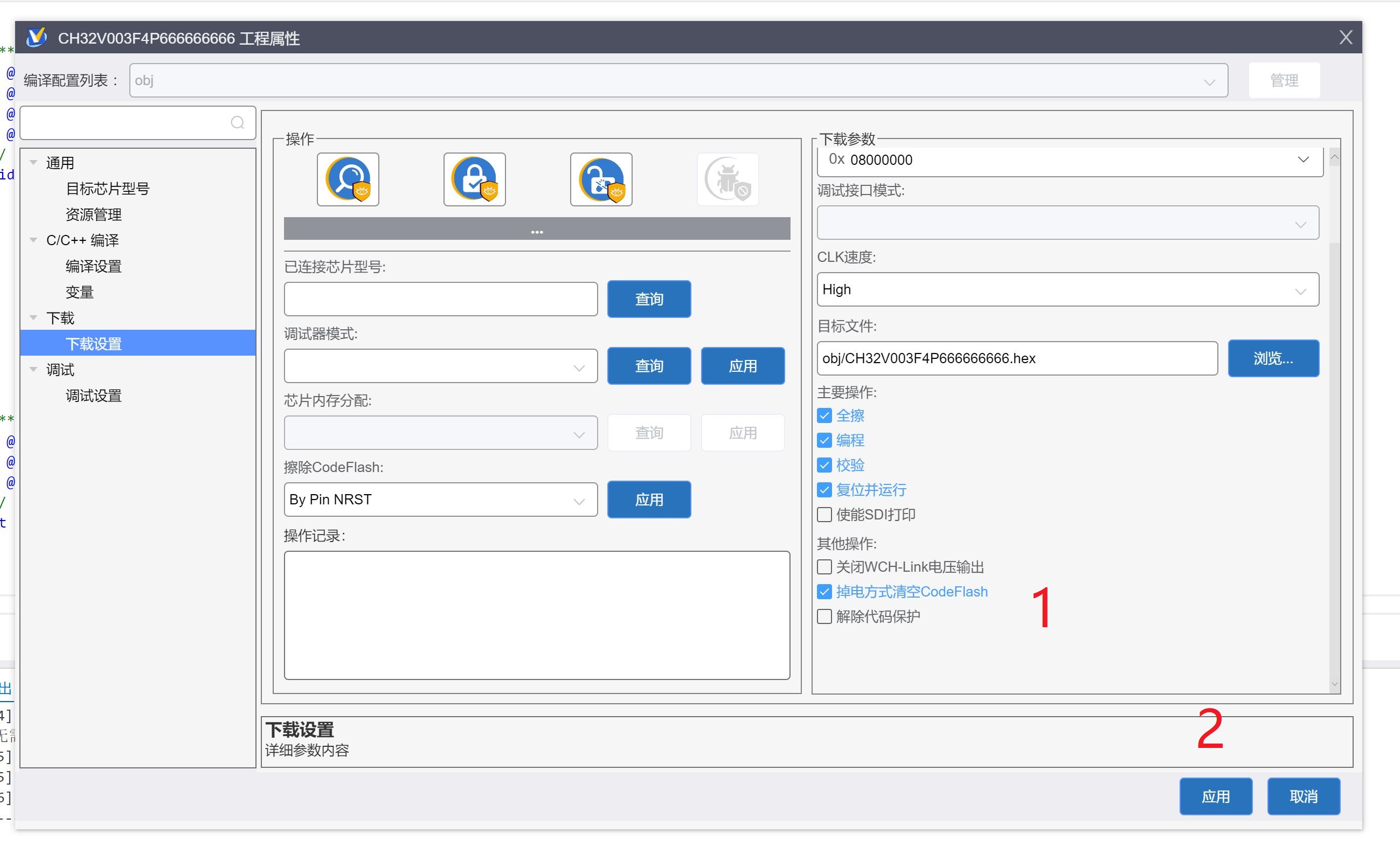
Task: Uncheck the 全擦 checkbox
Action: [824, 415]
